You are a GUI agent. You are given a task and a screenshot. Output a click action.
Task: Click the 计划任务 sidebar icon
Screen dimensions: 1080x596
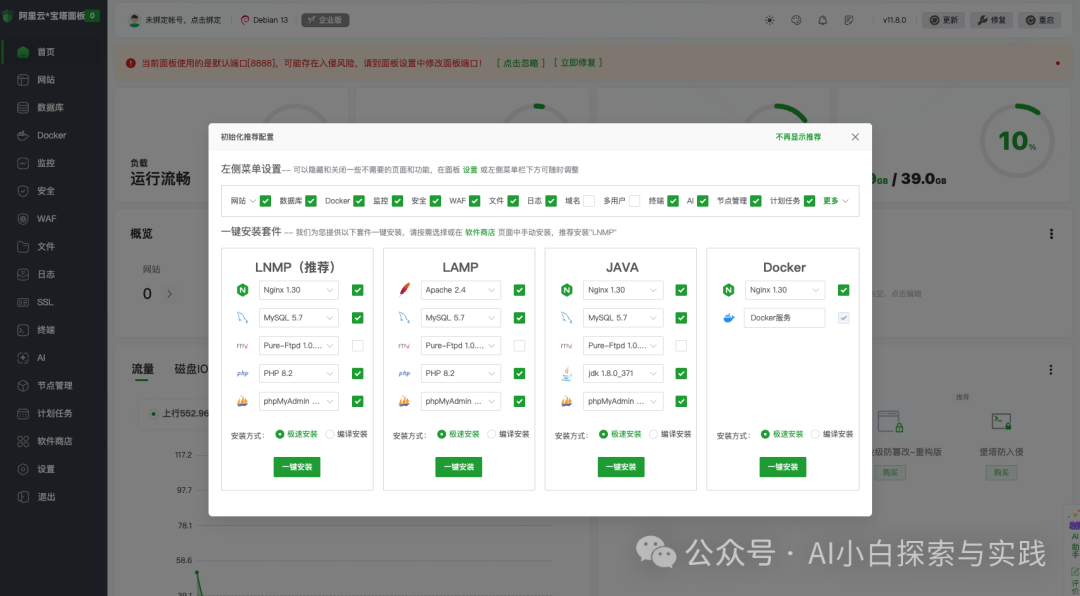[x=23, y=413]
